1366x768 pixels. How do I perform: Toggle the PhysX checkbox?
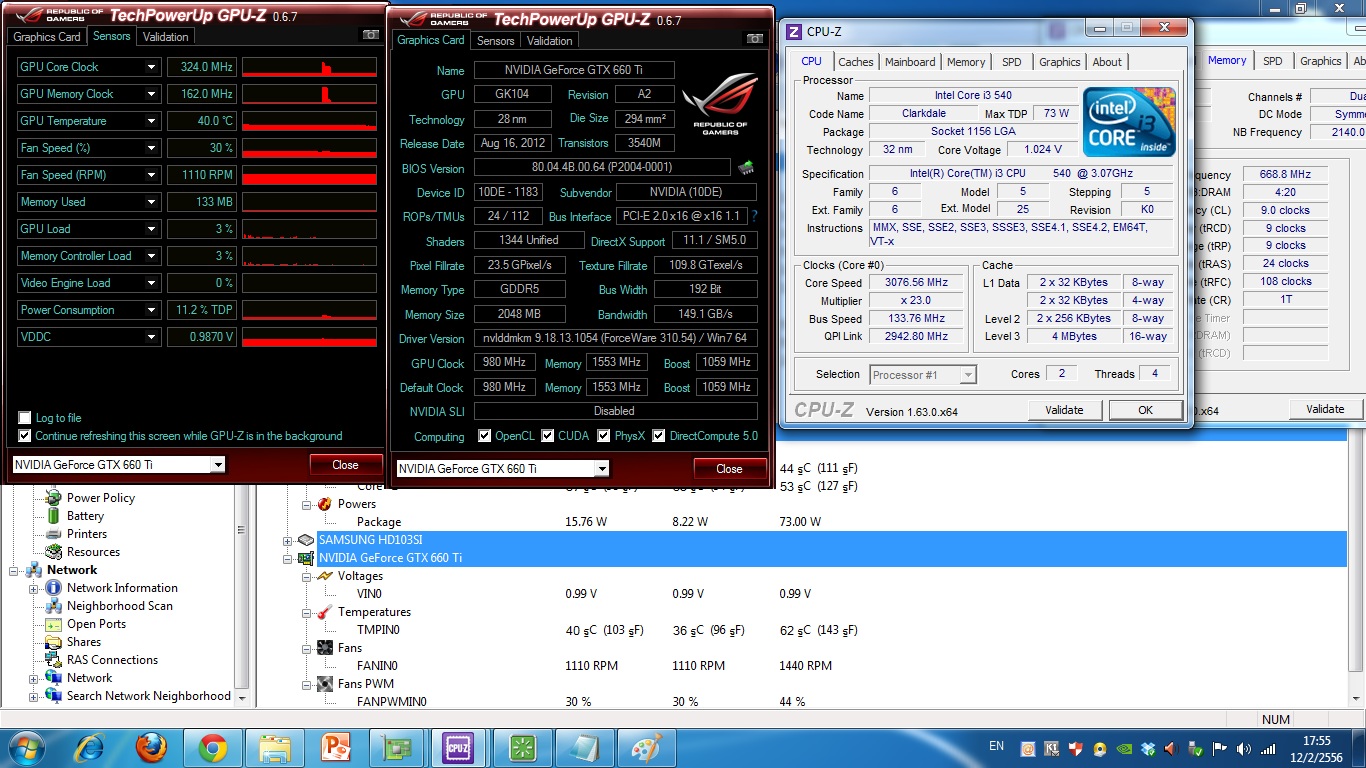click(604, 436)
